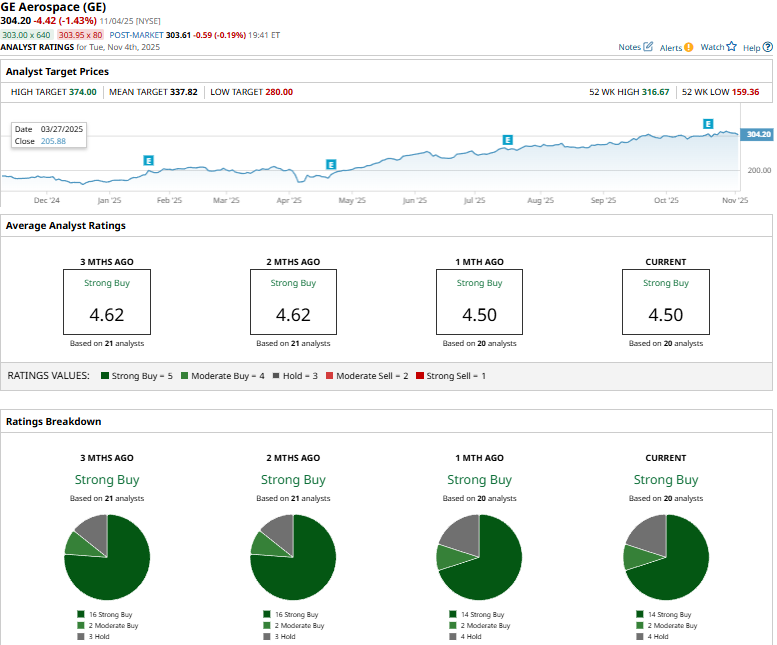The image size is (777, 645).
Task: Click the earnings marker near Jan '25
Action: pyautogui.click(x=148, y=160)
